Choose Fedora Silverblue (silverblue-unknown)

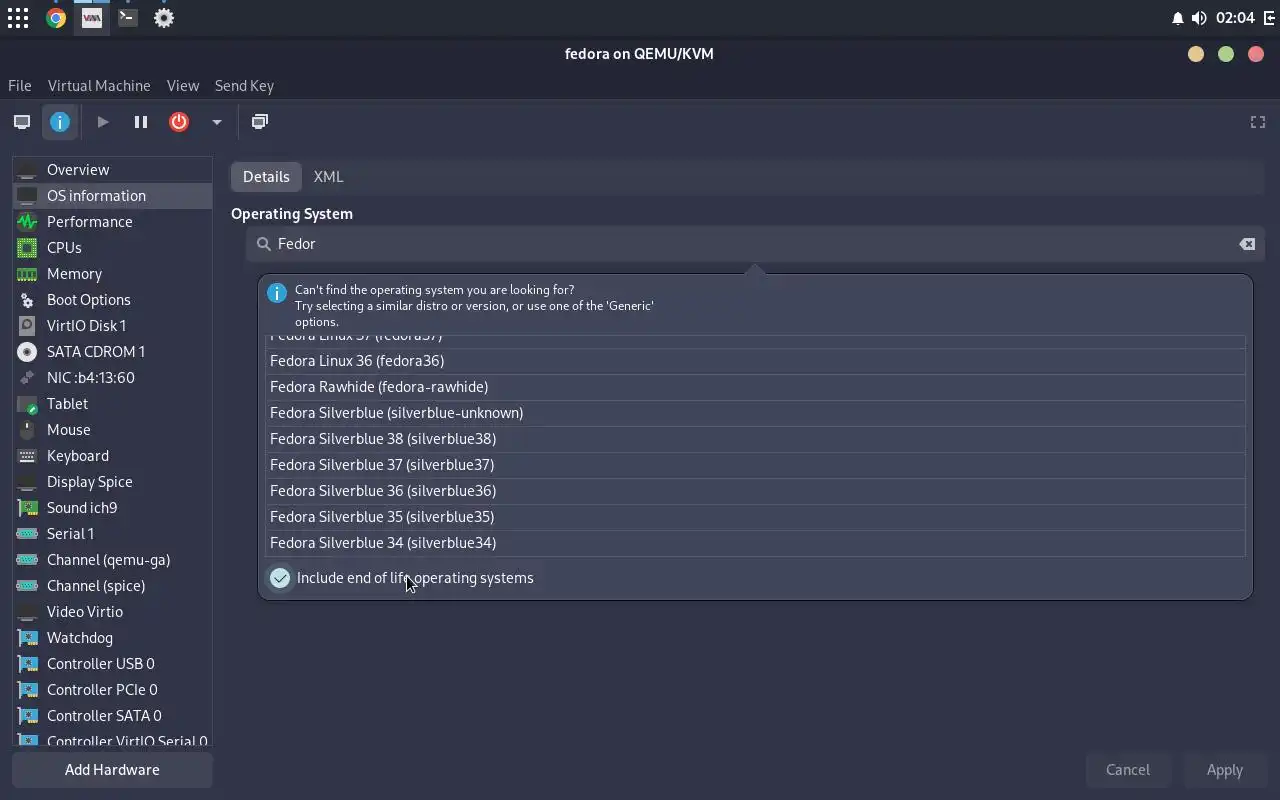tap(755, 413)
